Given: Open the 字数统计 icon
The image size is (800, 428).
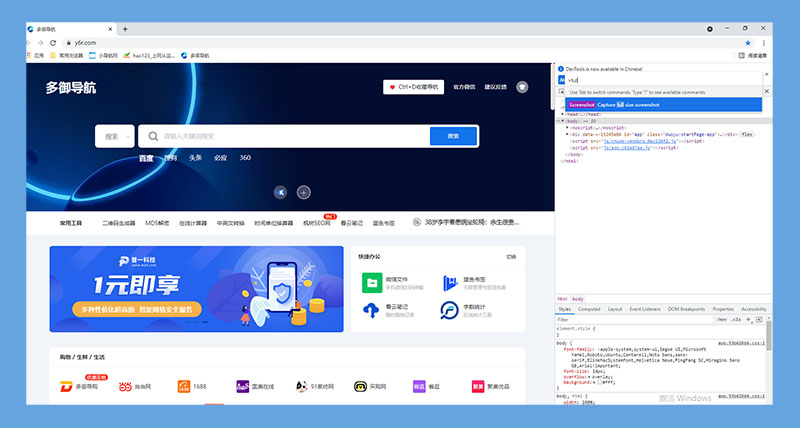Looking at the screenshot, I should [x=449, y=310].
